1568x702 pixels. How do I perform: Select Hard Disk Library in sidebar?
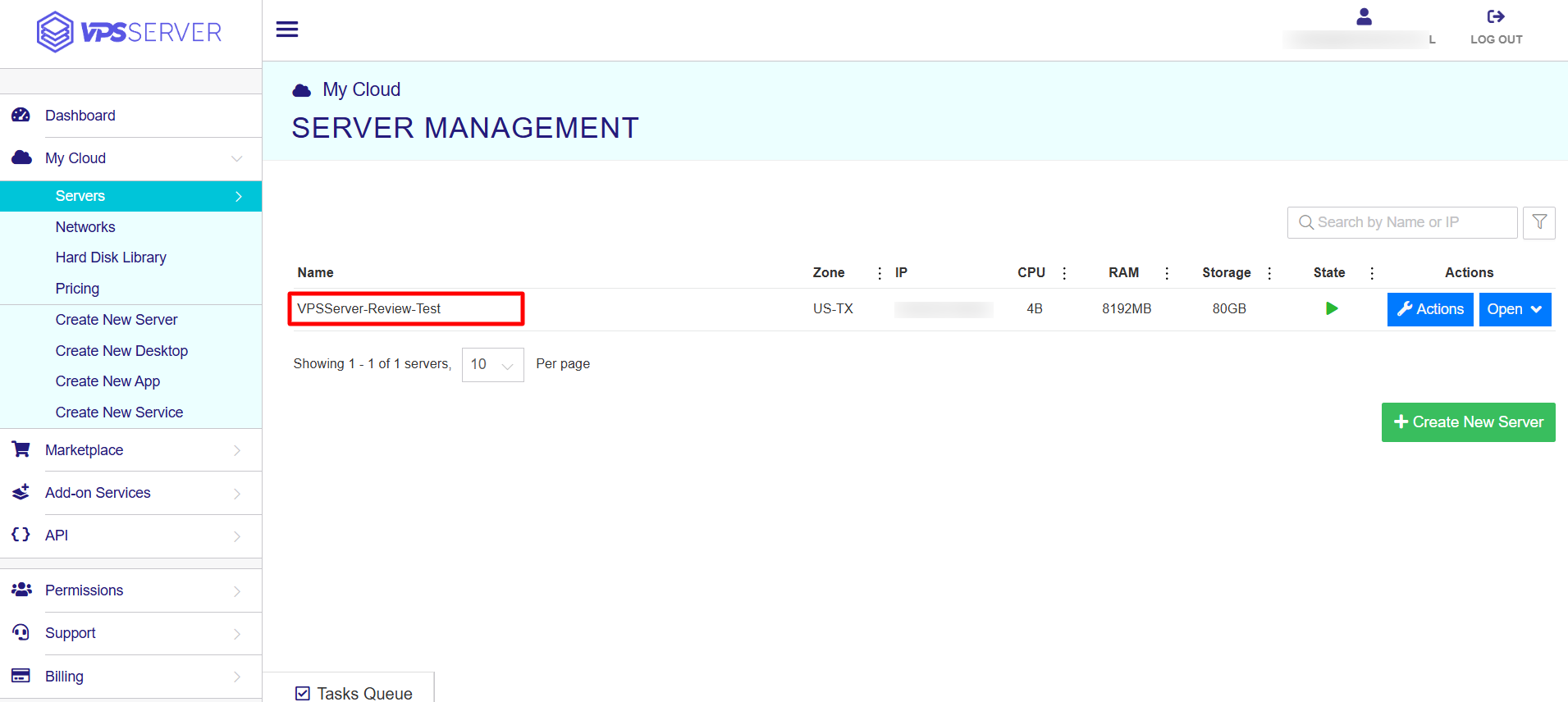tap(111, 258)
